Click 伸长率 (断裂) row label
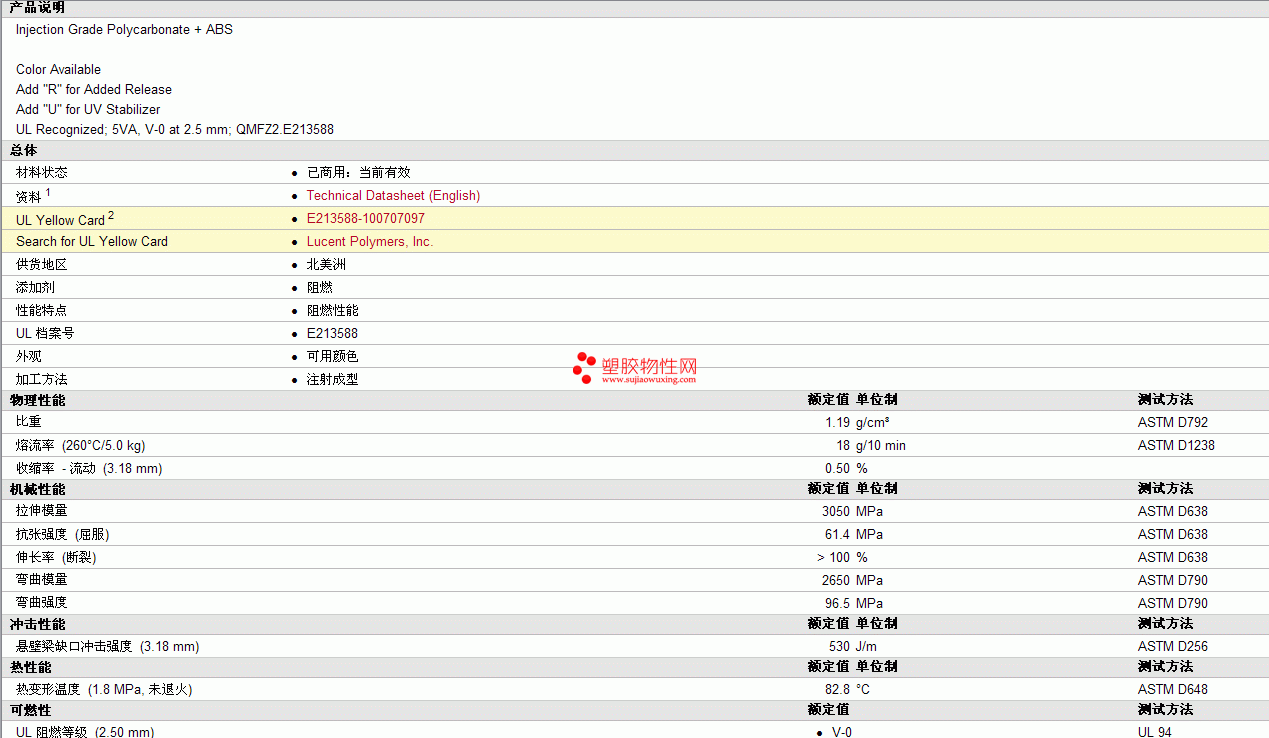1269x738 pixels. tap(57, 558)
